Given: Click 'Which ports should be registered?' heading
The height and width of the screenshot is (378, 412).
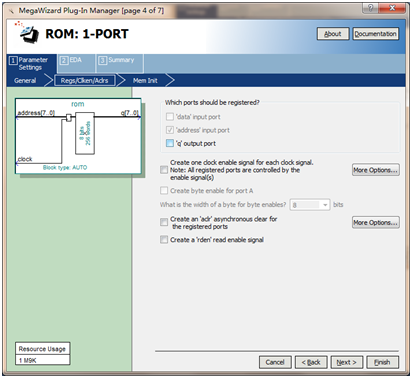Looking at the screenshot, I should coord(212,102).
